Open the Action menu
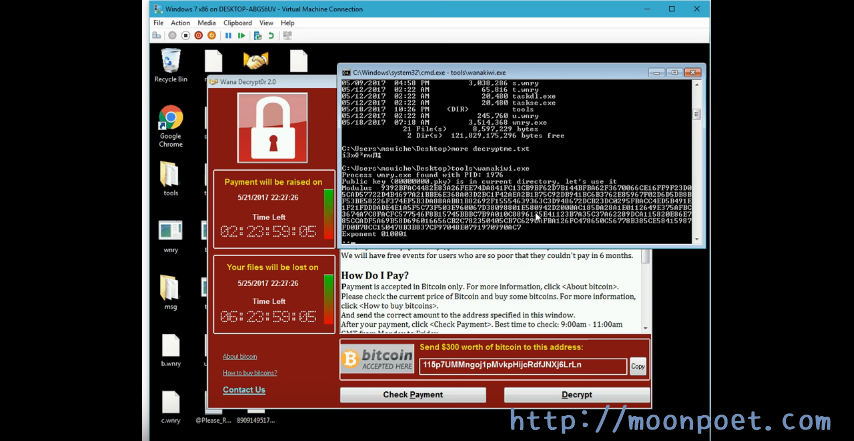854x441 pixels. point(180,23)
